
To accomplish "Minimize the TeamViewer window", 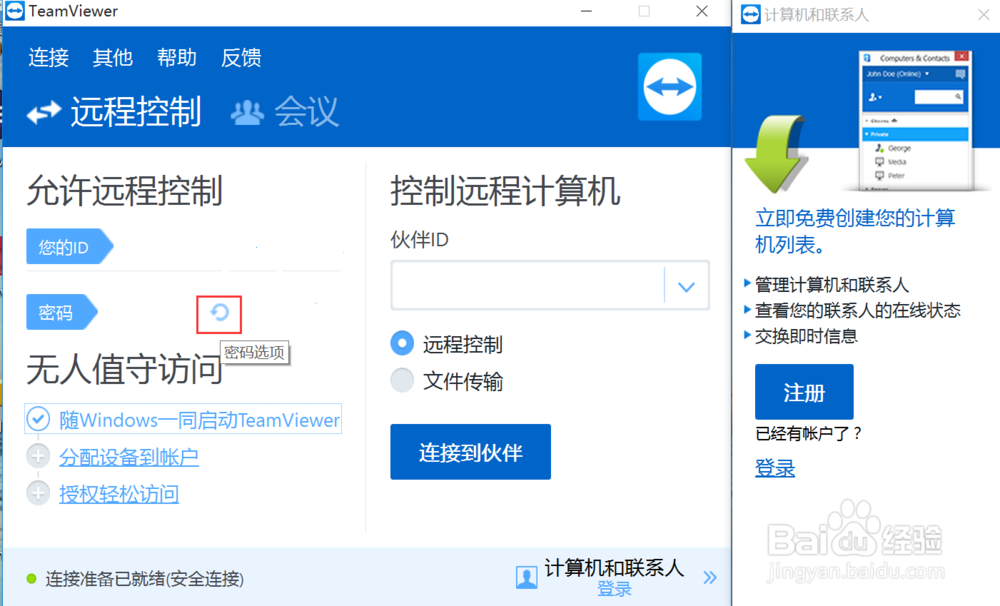I will [586, 11].
